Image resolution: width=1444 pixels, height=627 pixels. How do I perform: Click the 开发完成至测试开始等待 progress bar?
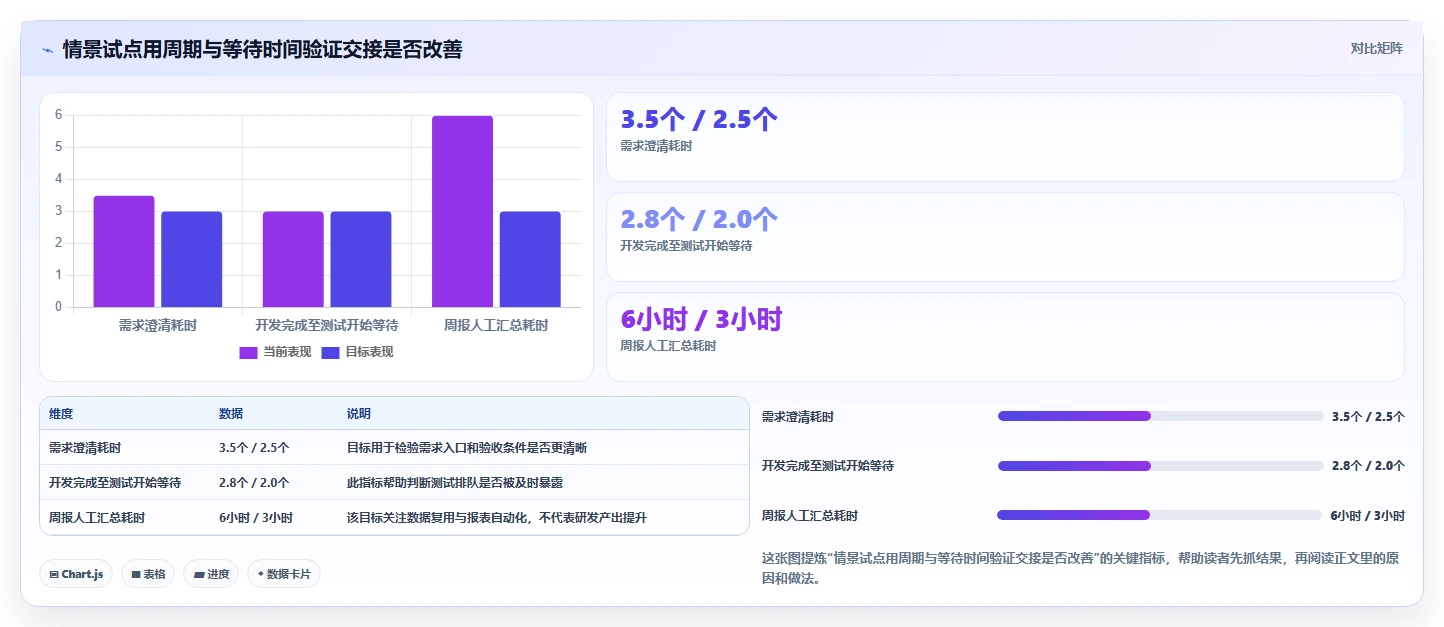[1160, 466]
